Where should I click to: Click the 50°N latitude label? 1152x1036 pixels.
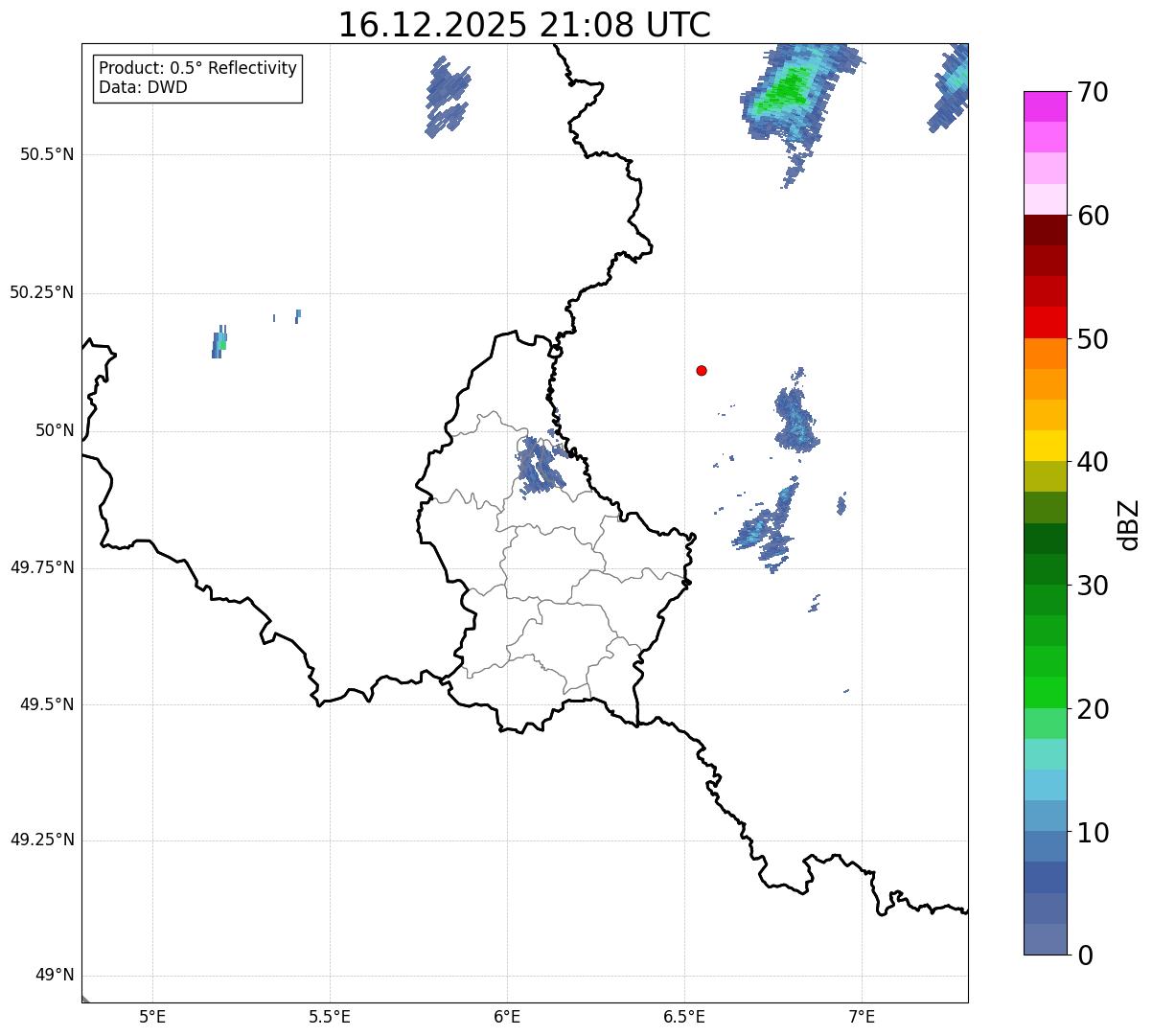(x=55, y=430)
